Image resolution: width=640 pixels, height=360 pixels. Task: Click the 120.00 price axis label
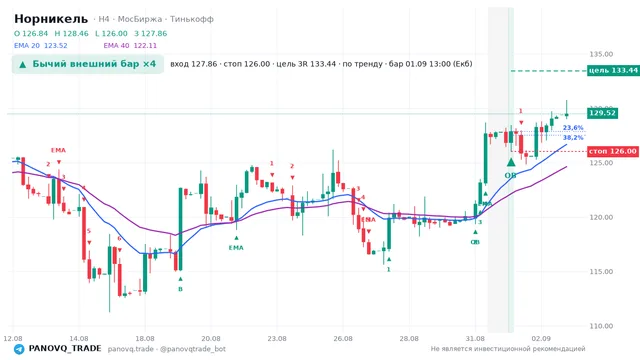601,218
